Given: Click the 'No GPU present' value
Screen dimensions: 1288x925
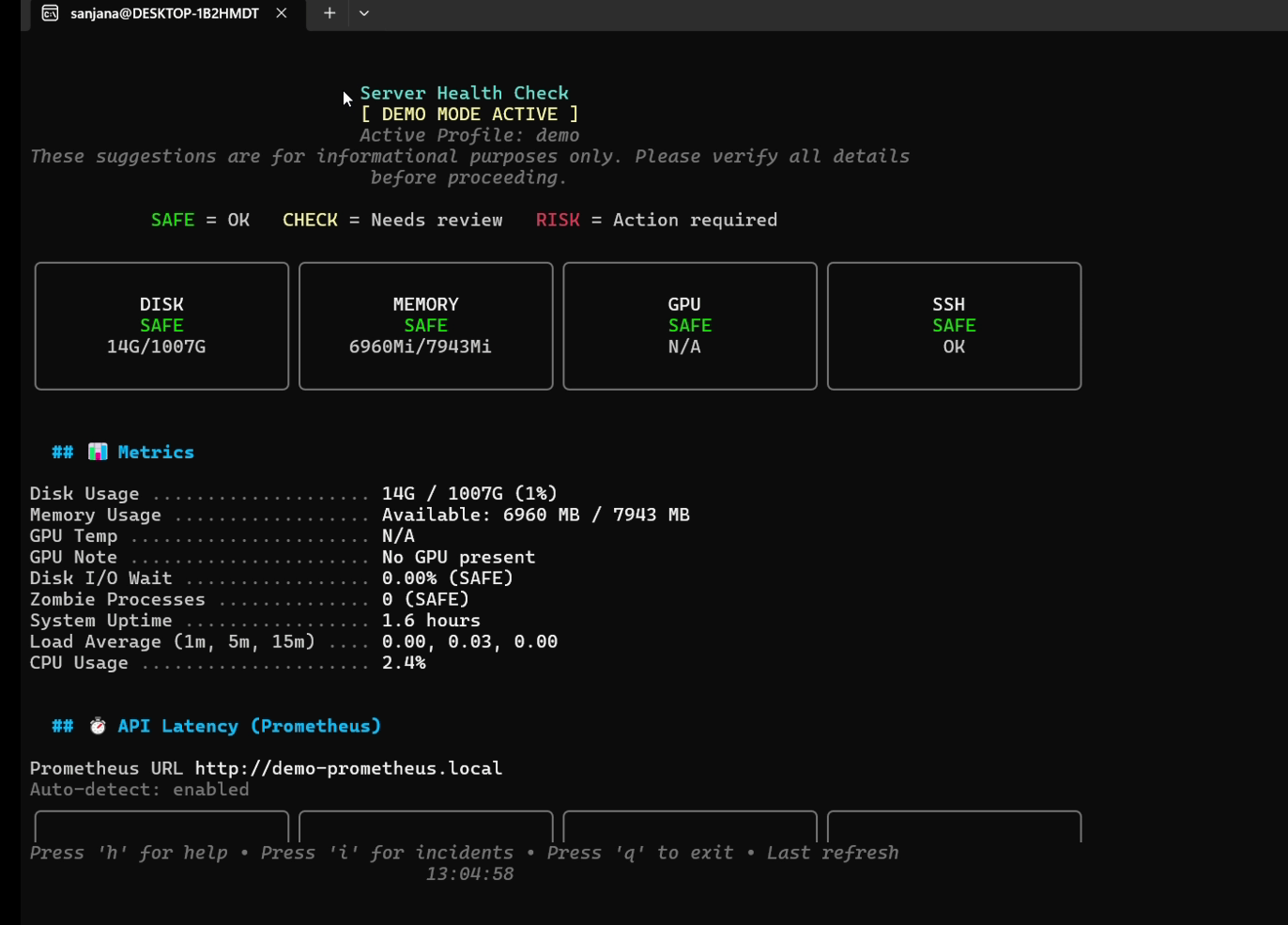Looking at the screenshot, I should [458, 557].
